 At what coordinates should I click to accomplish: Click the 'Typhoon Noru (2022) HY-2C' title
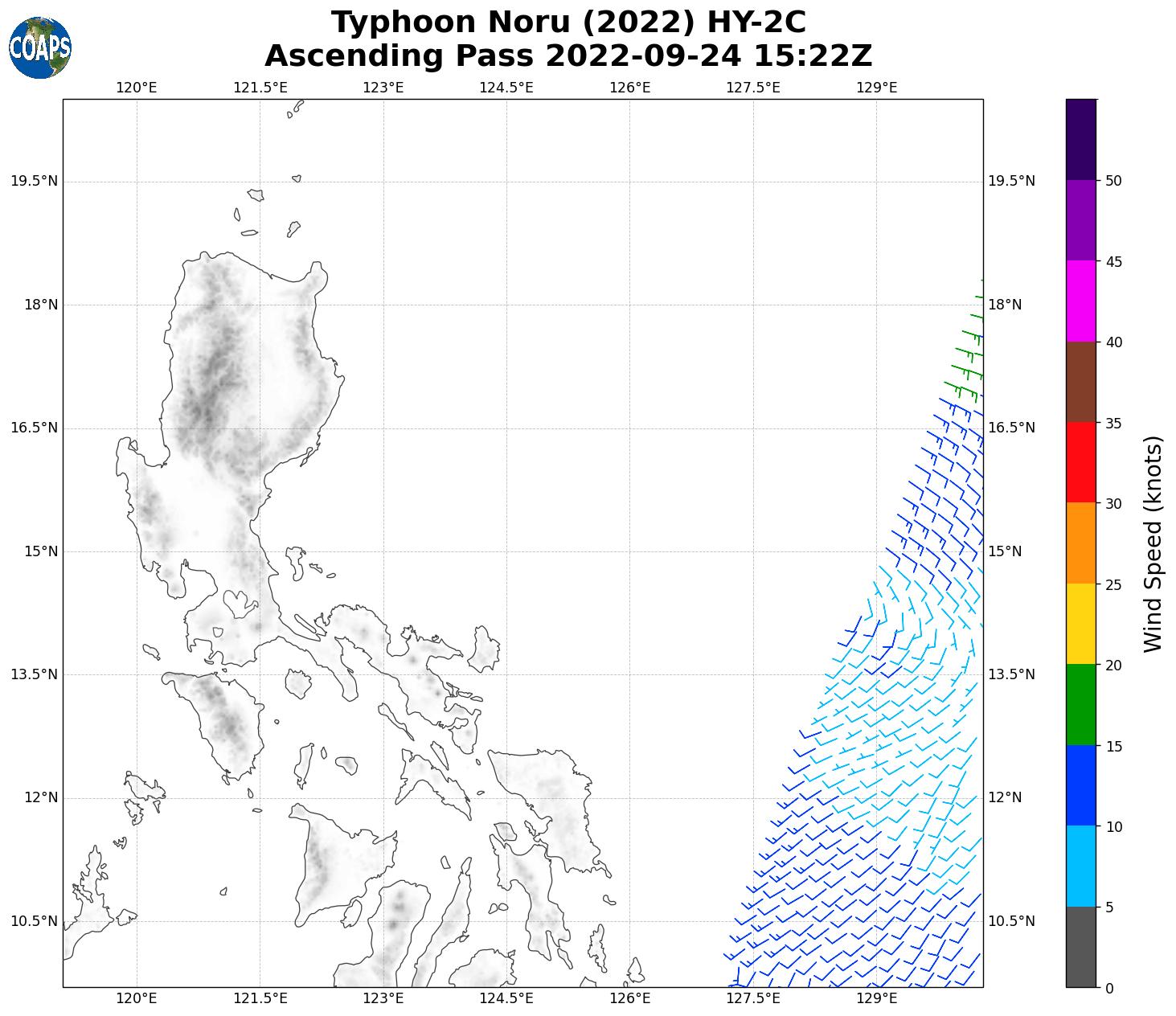point(568,23)
